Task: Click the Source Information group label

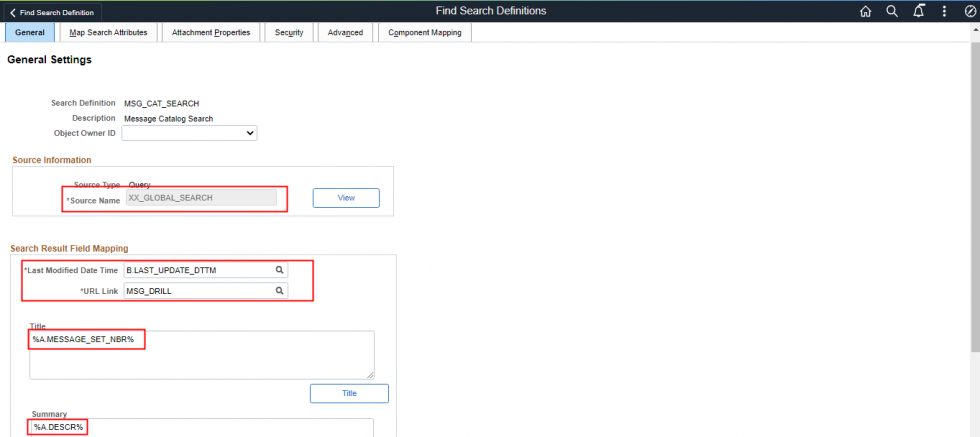Action: (x=52, y=160)
